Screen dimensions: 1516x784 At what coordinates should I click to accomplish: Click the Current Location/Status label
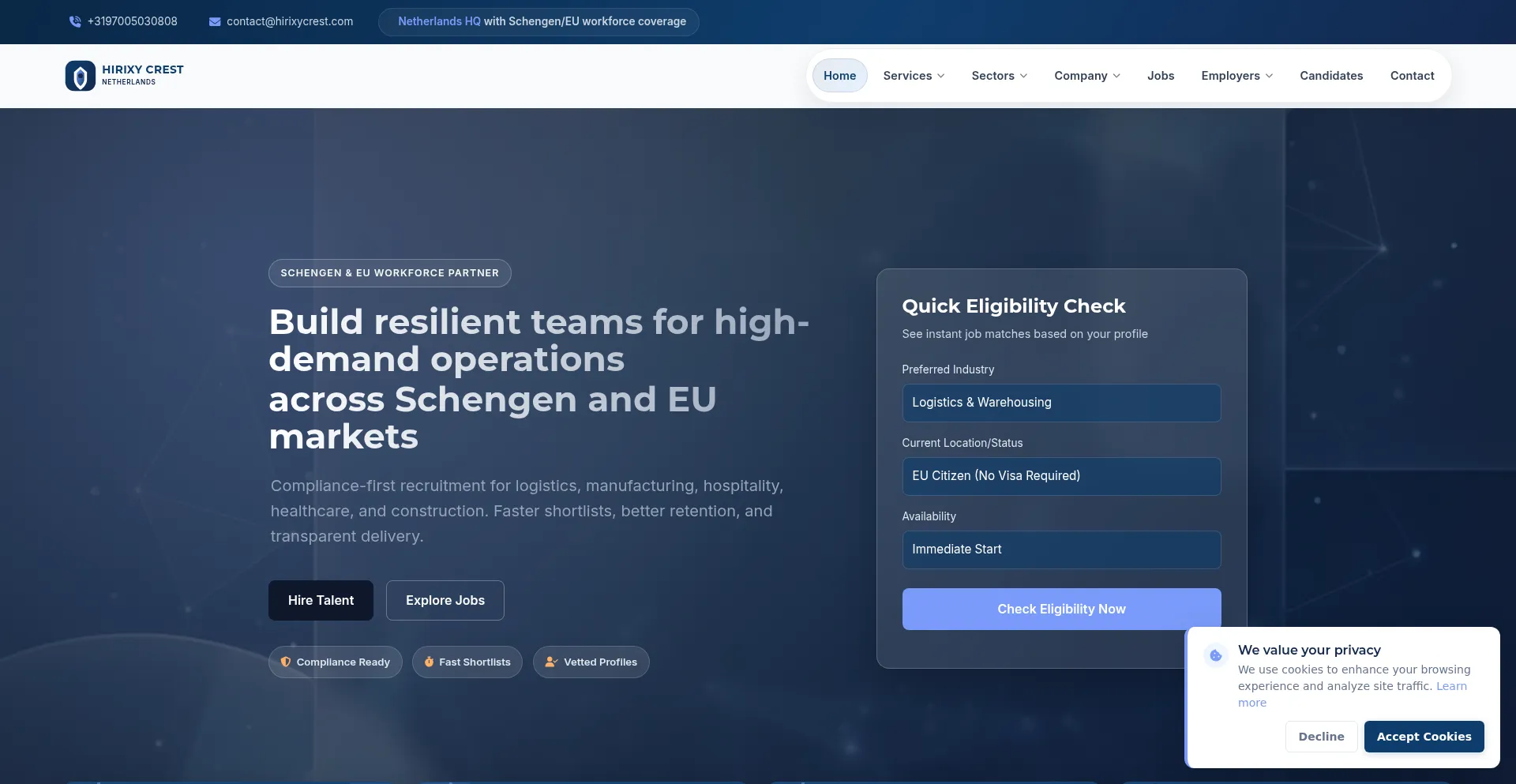(x=962, y=443)
